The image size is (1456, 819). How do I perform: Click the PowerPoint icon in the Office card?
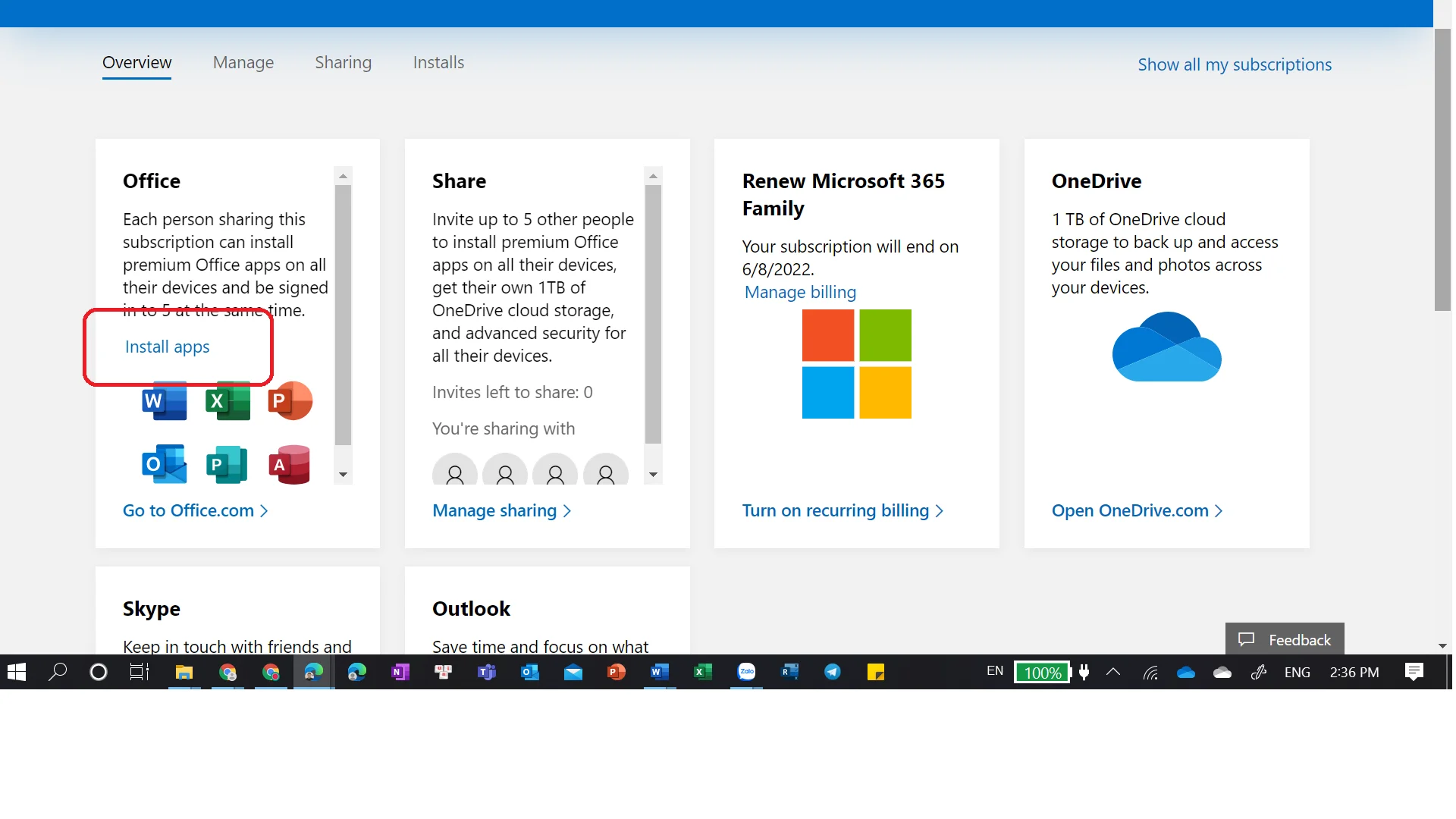[x=290, y=401]
